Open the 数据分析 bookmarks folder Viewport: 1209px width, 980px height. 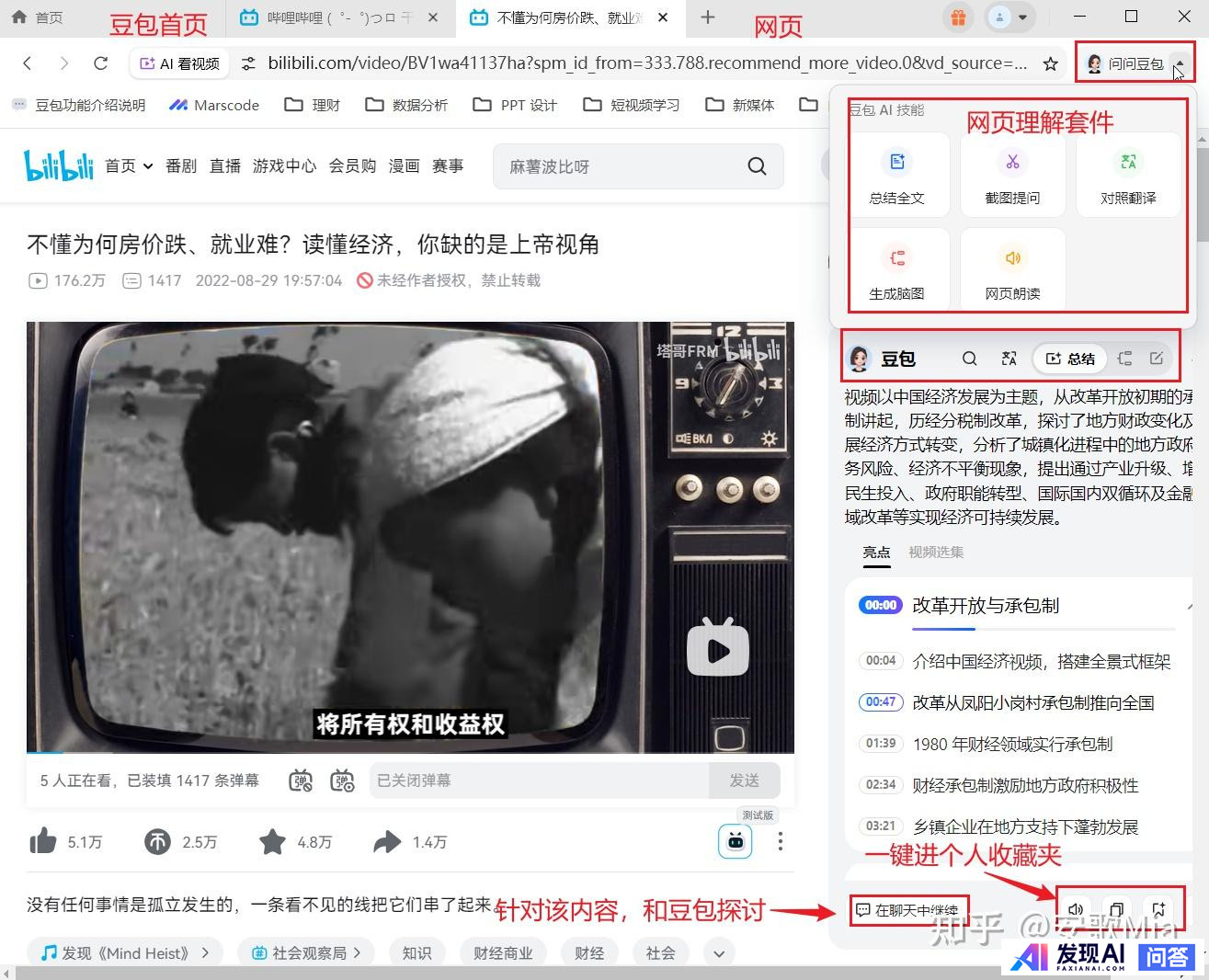[406, 105]
